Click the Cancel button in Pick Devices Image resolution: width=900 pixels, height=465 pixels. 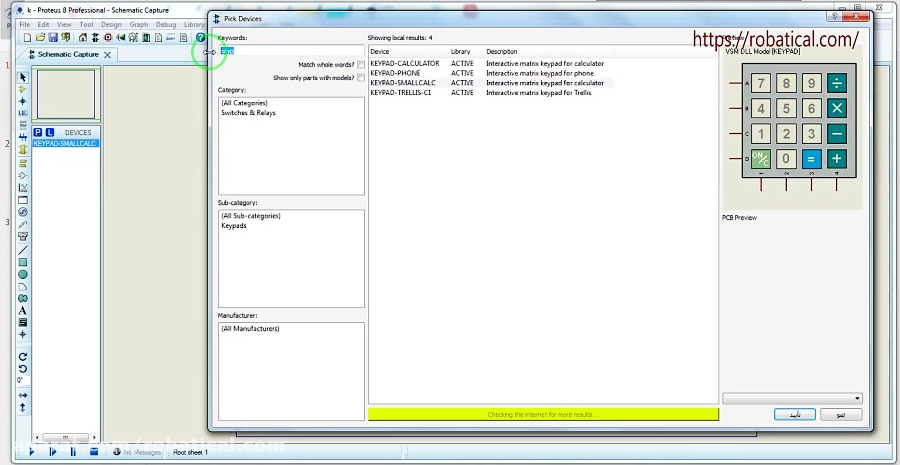(841, 414)
